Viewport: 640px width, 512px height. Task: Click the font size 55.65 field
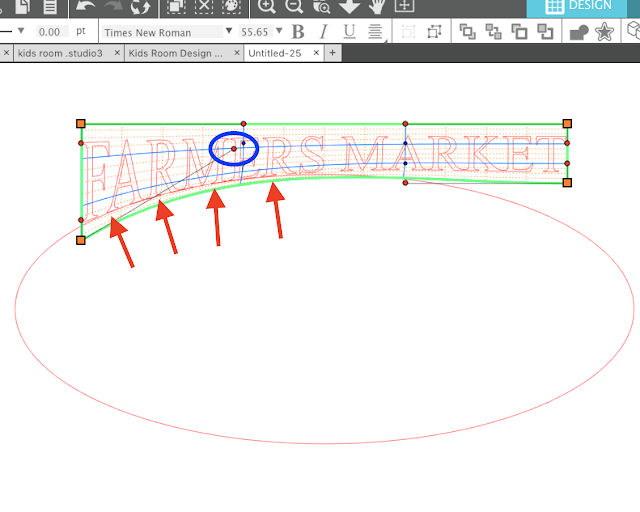255,32
